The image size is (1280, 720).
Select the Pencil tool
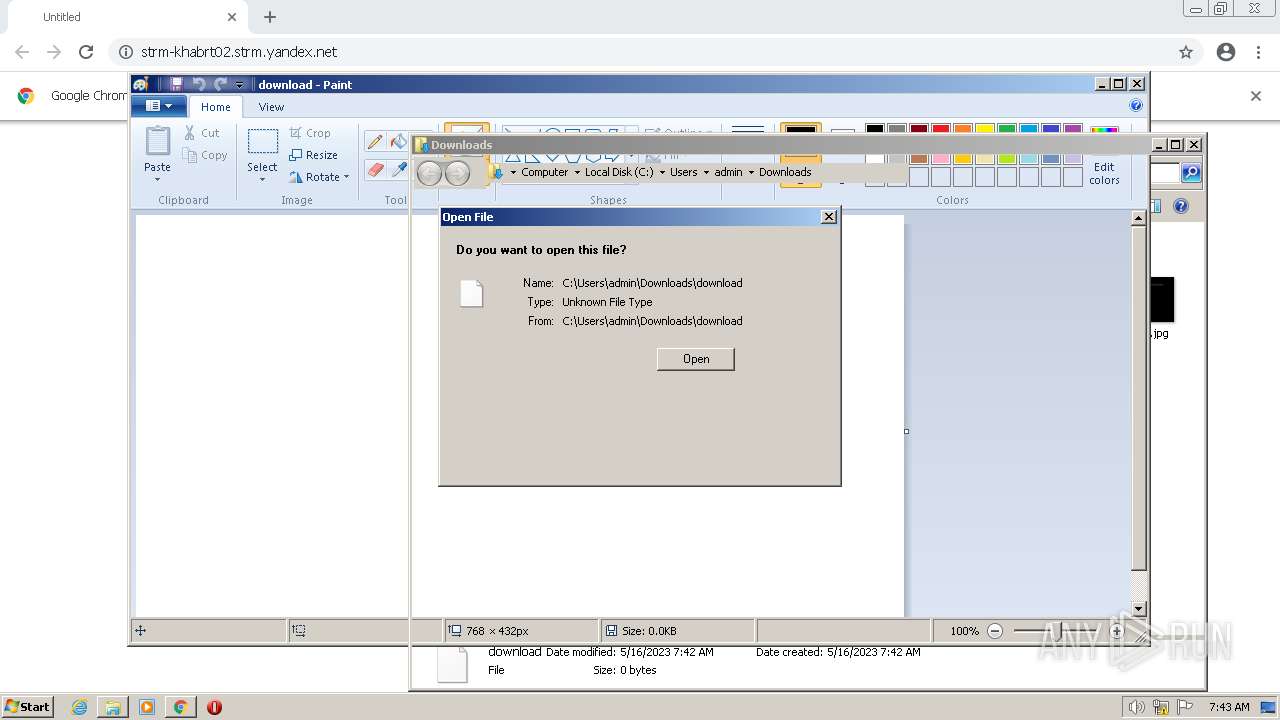pyautogui.click(x=375, y=142)
